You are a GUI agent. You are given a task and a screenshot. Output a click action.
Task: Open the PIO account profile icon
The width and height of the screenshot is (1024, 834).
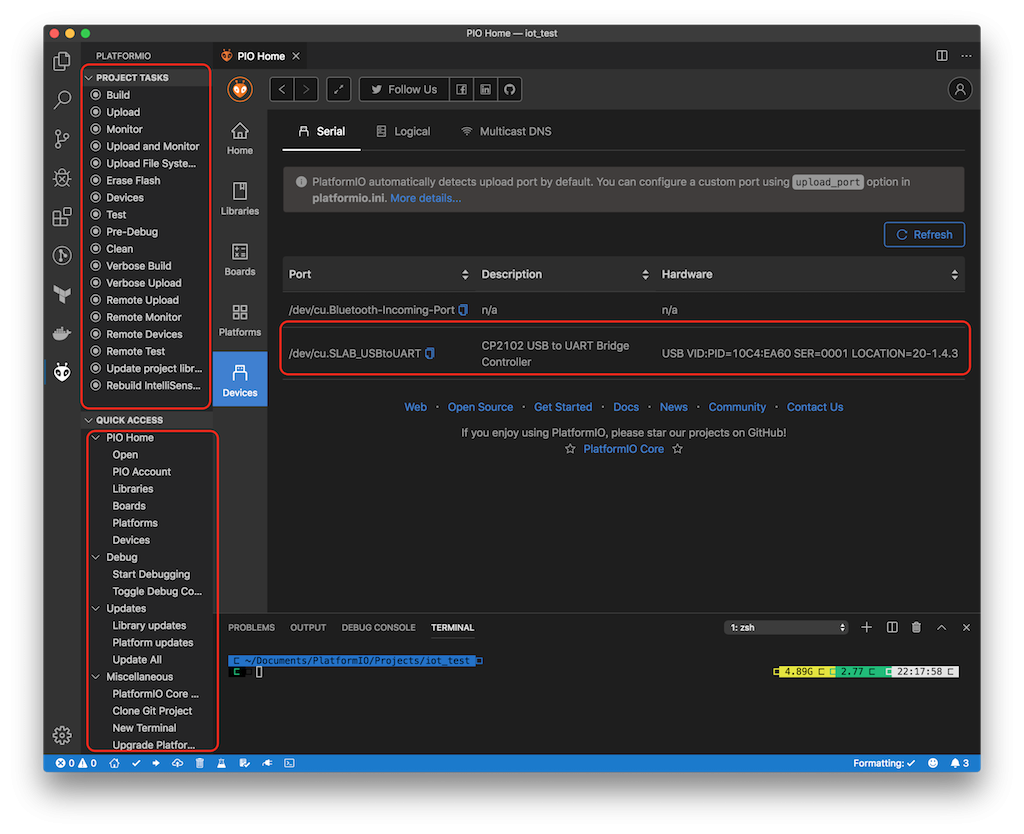pyautogui.click(x=959, y=89)
